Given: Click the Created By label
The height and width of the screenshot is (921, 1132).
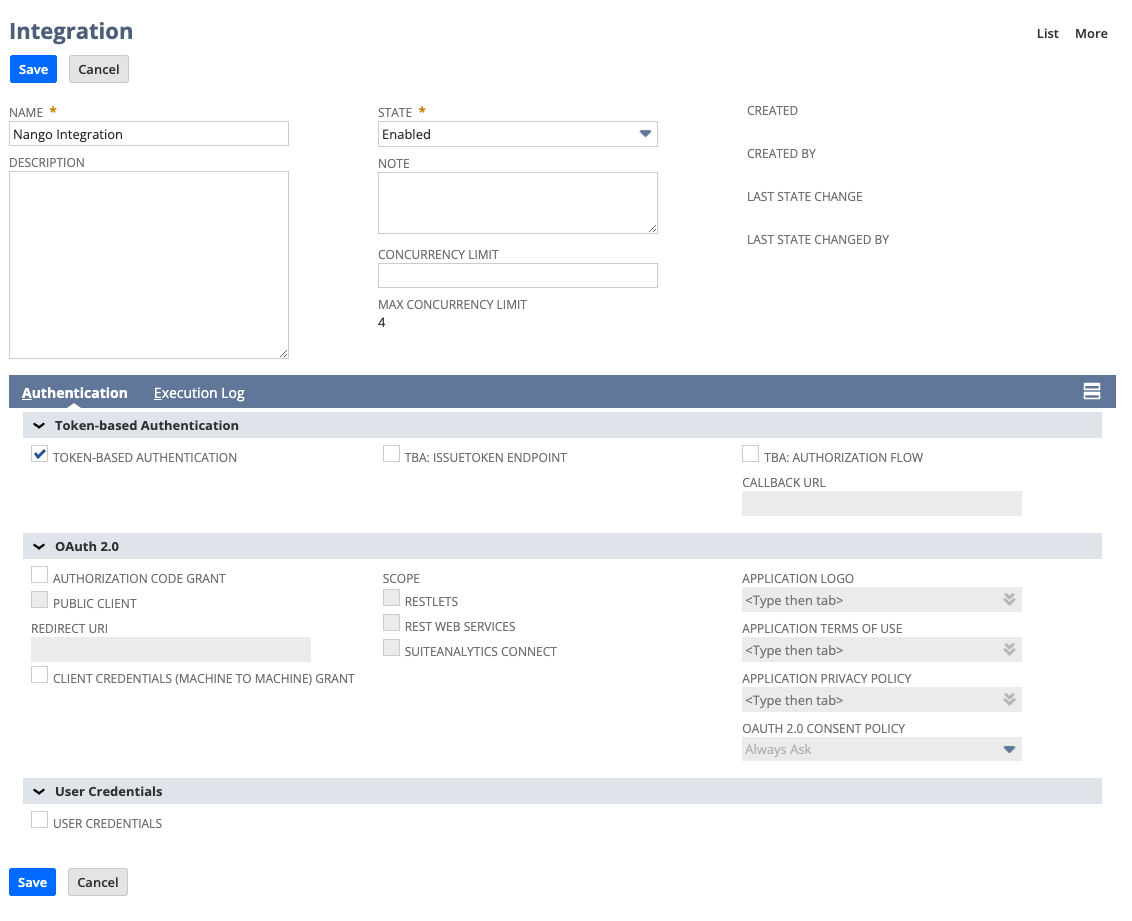Looking at the screenshot, I should click(x=781, y=154).
